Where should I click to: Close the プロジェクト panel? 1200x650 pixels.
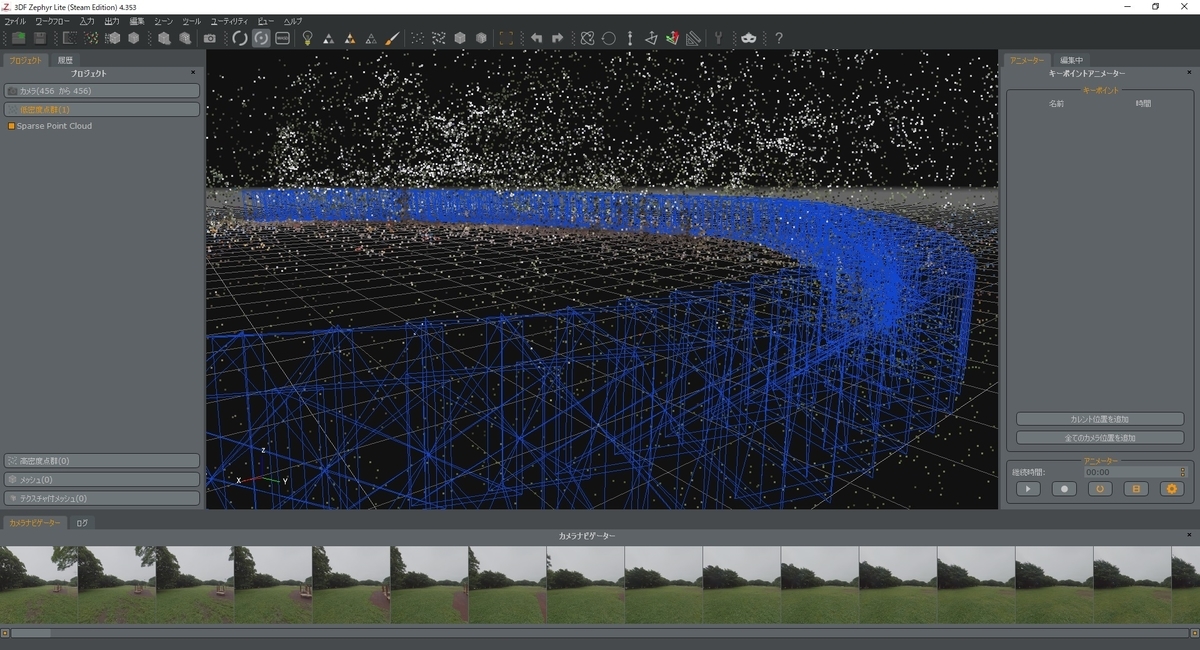pos(193,72)
